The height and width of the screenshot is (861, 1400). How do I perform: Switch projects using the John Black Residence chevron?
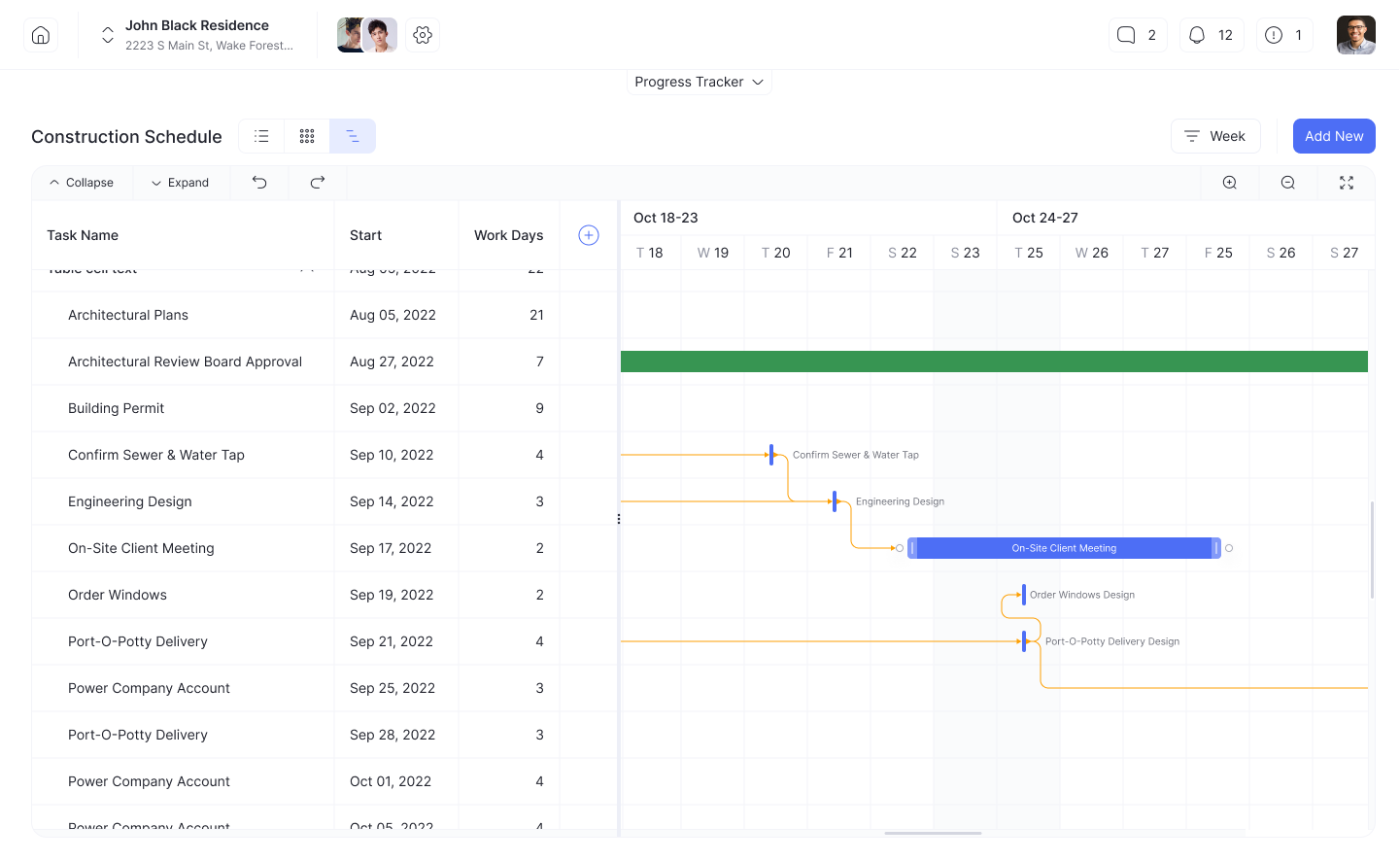click(107, 34)
